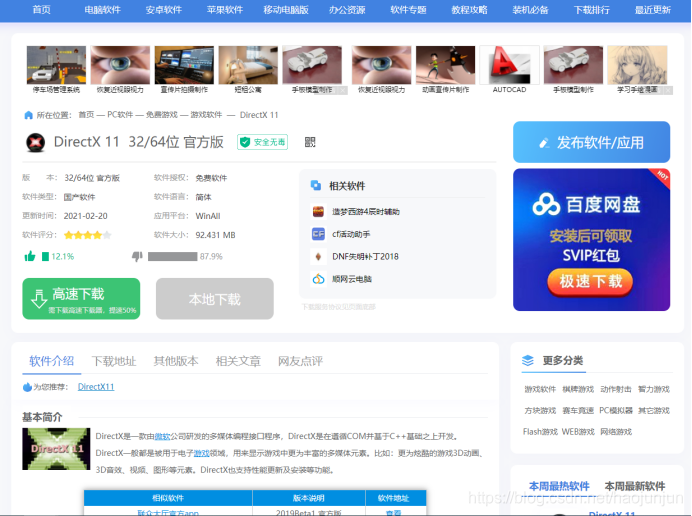Screen dimensions: 692x516
Task: Open 首页 in top navigation
Action: [x=41, y=10]
